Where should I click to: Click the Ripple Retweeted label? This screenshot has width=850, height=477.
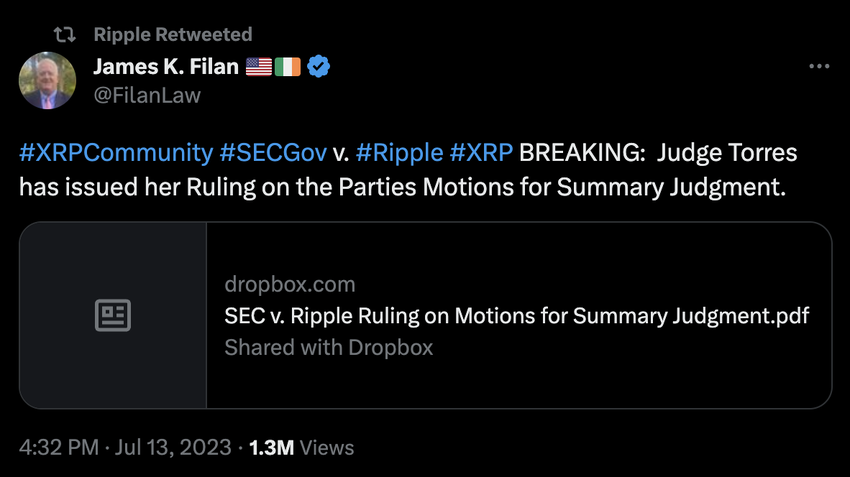(x=173, y=35)
